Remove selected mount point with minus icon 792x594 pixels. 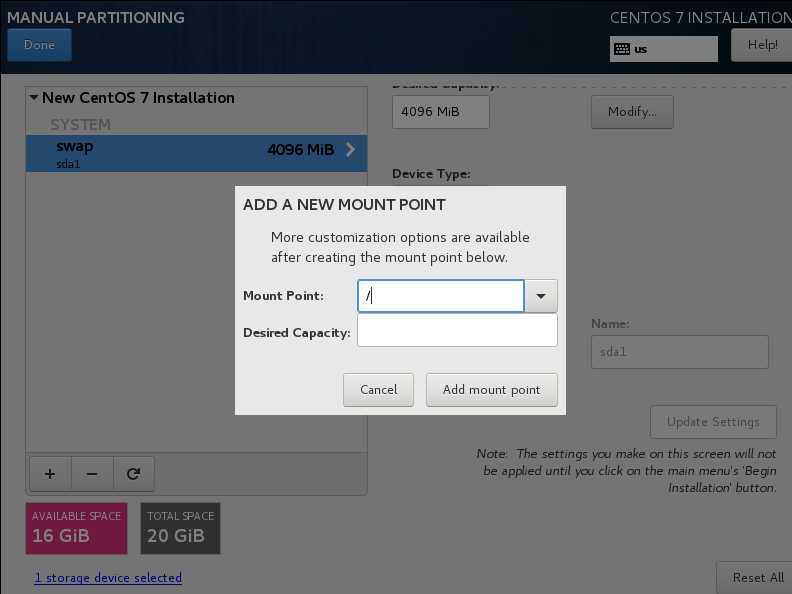(92, 474)
